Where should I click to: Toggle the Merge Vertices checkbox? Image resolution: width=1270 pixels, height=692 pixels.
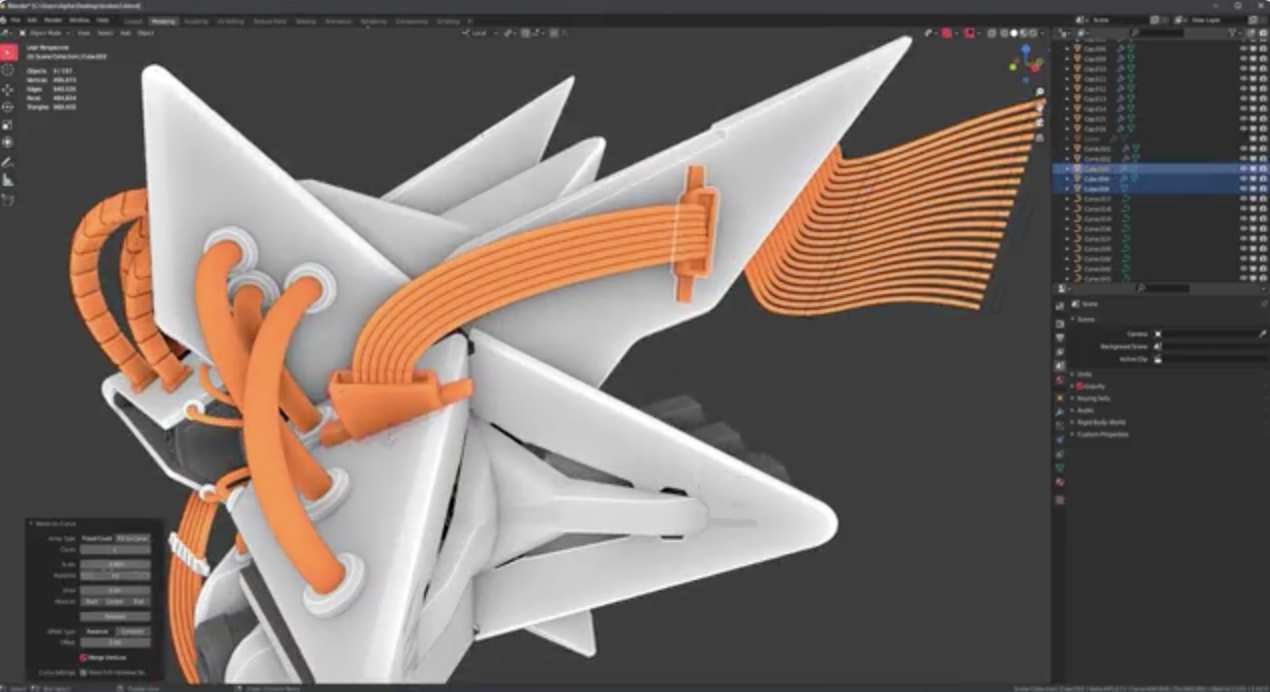(84, 657)
